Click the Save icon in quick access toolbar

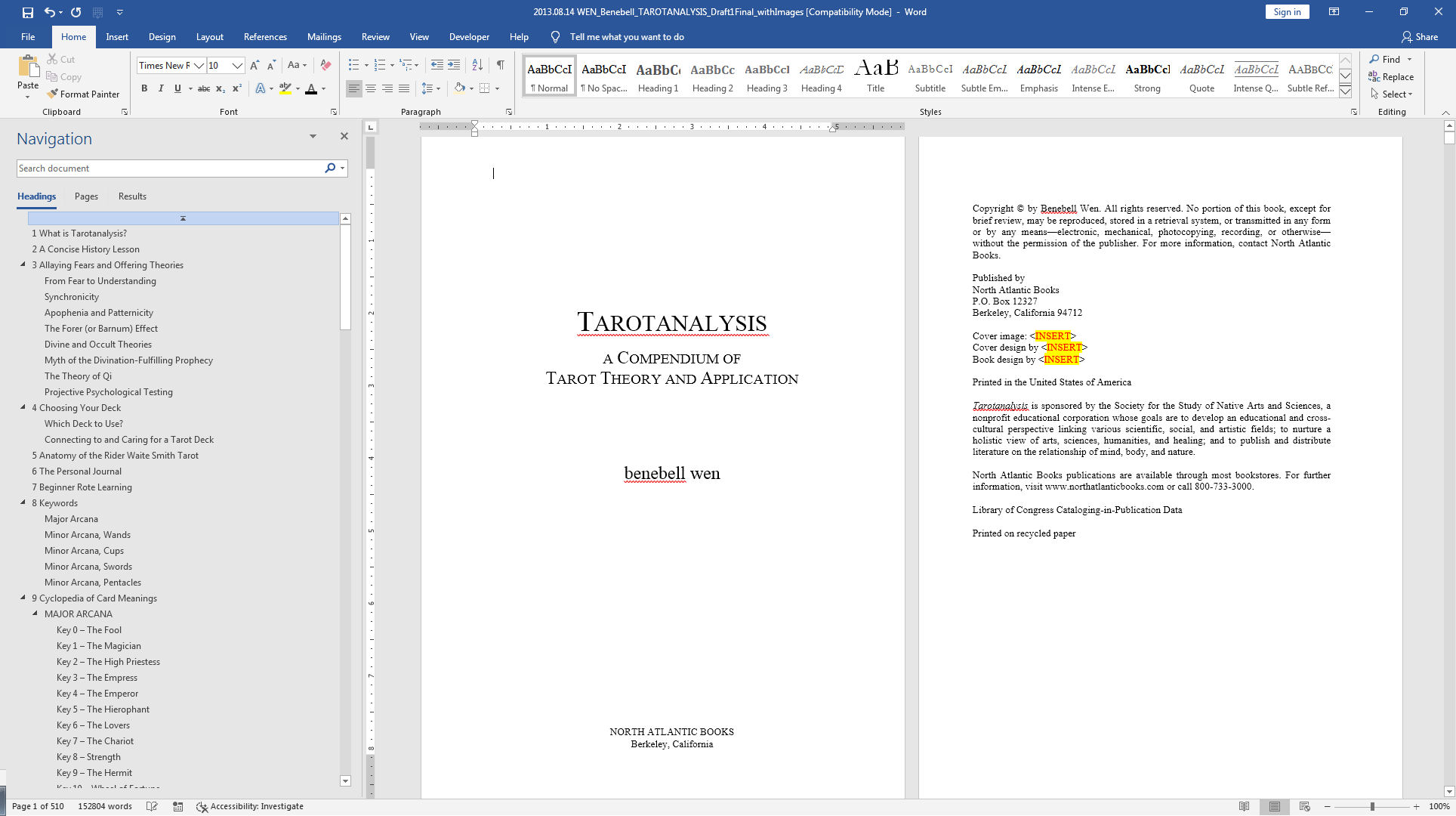pyautogui.click(x=28, y=12)
